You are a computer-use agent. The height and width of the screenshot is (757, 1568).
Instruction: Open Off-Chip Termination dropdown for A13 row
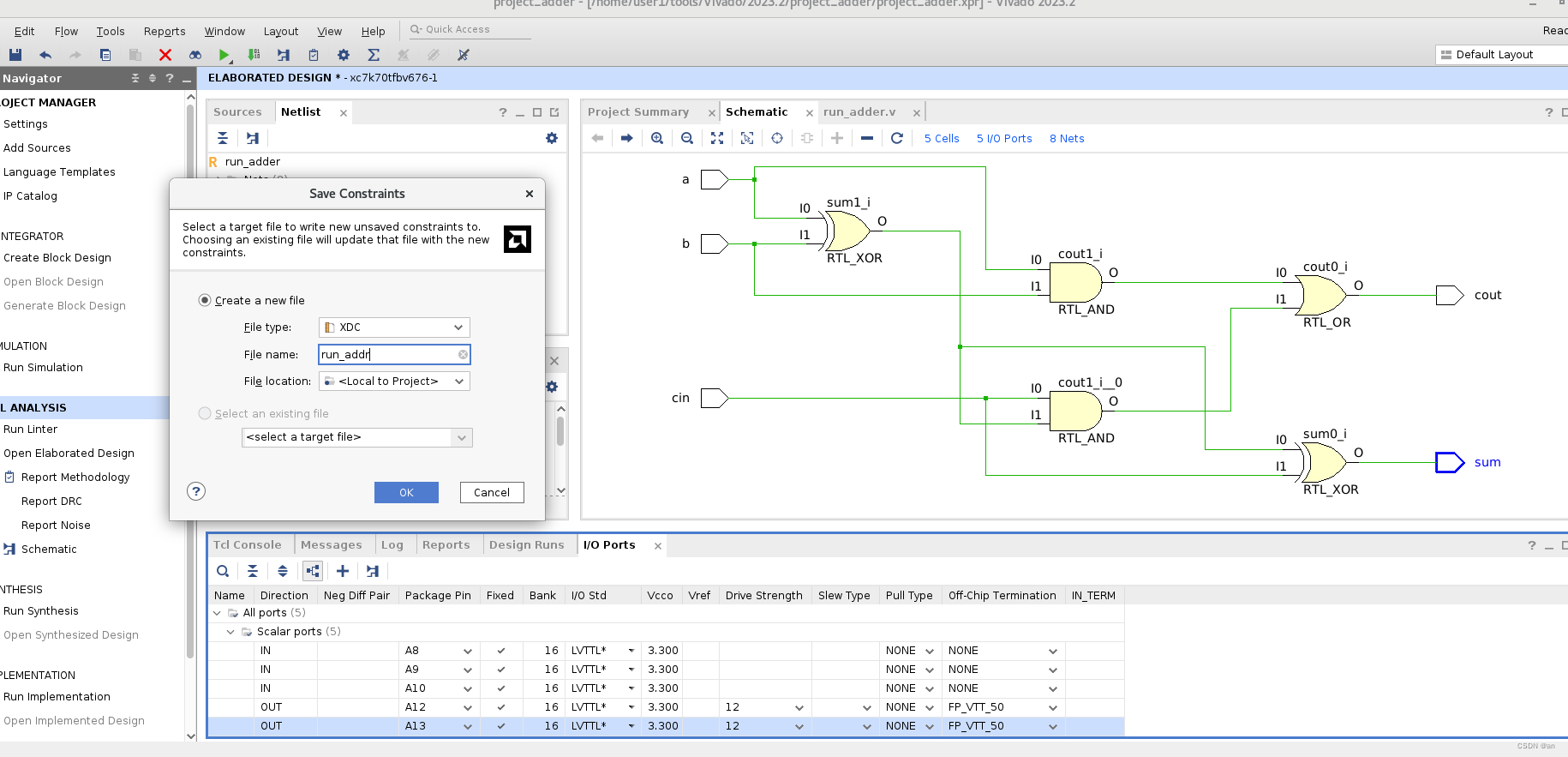tap(1053, 726)
